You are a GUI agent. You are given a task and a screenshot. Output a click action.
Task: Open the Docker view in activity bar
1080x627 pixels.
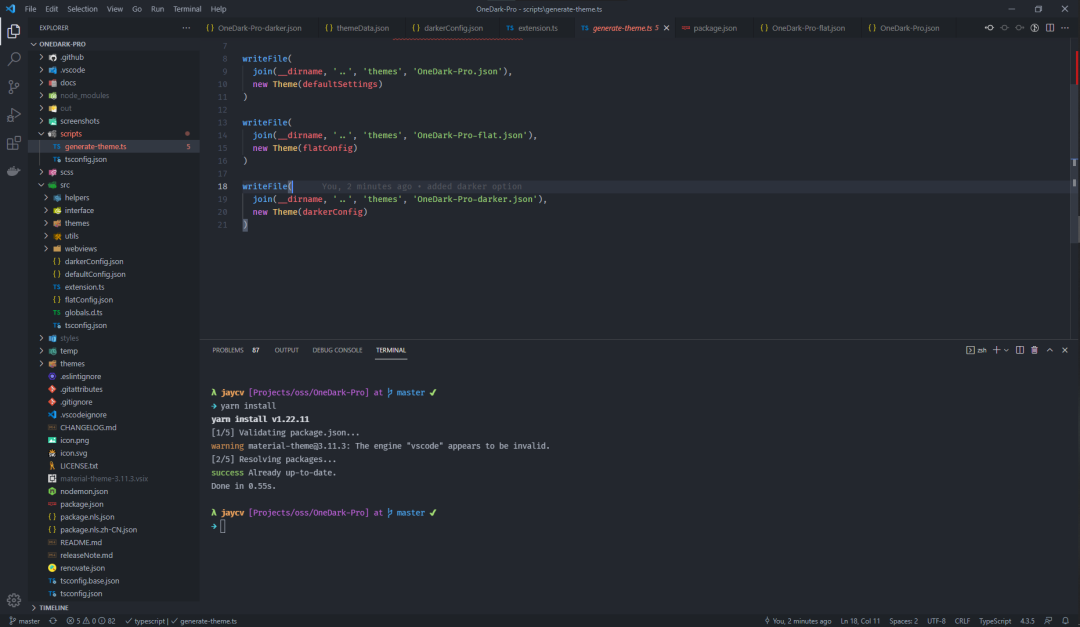pyautogui.click(x=14, y=171)
